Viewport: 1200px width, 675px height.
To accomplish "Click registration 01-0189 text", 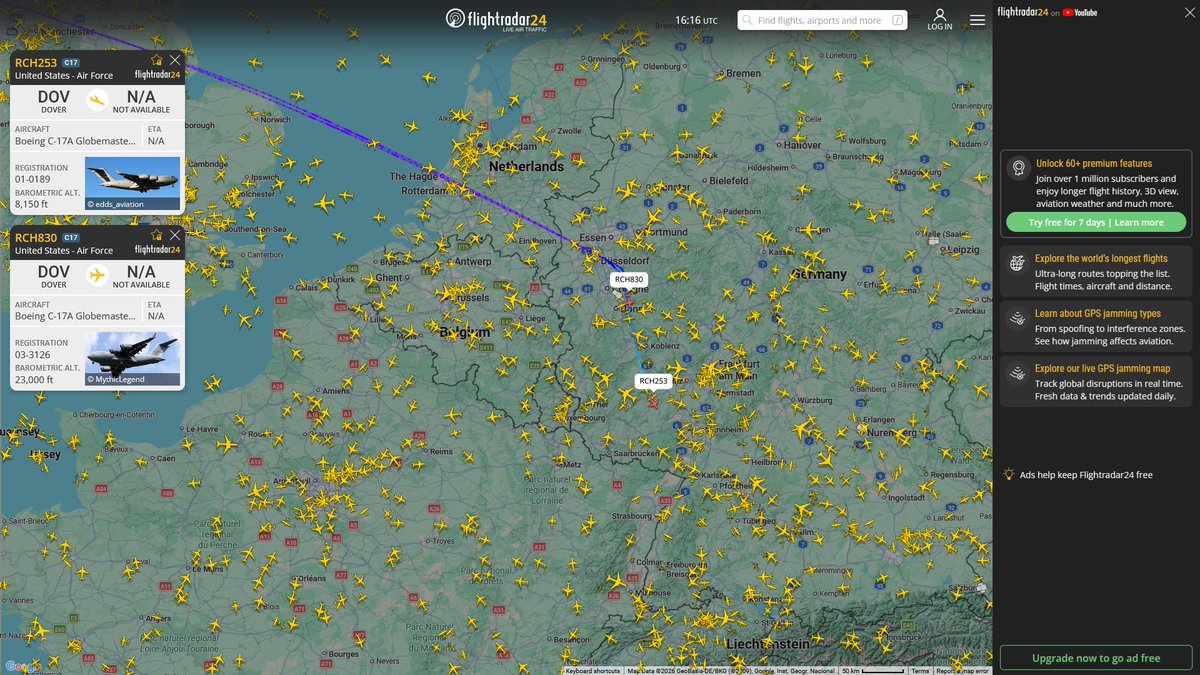I will pyautogui.click(x=31, y=180).
